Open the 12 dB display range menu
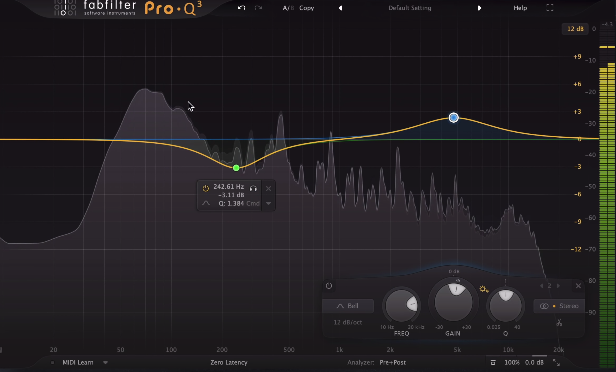616x372 pixels. coord(576,29)
